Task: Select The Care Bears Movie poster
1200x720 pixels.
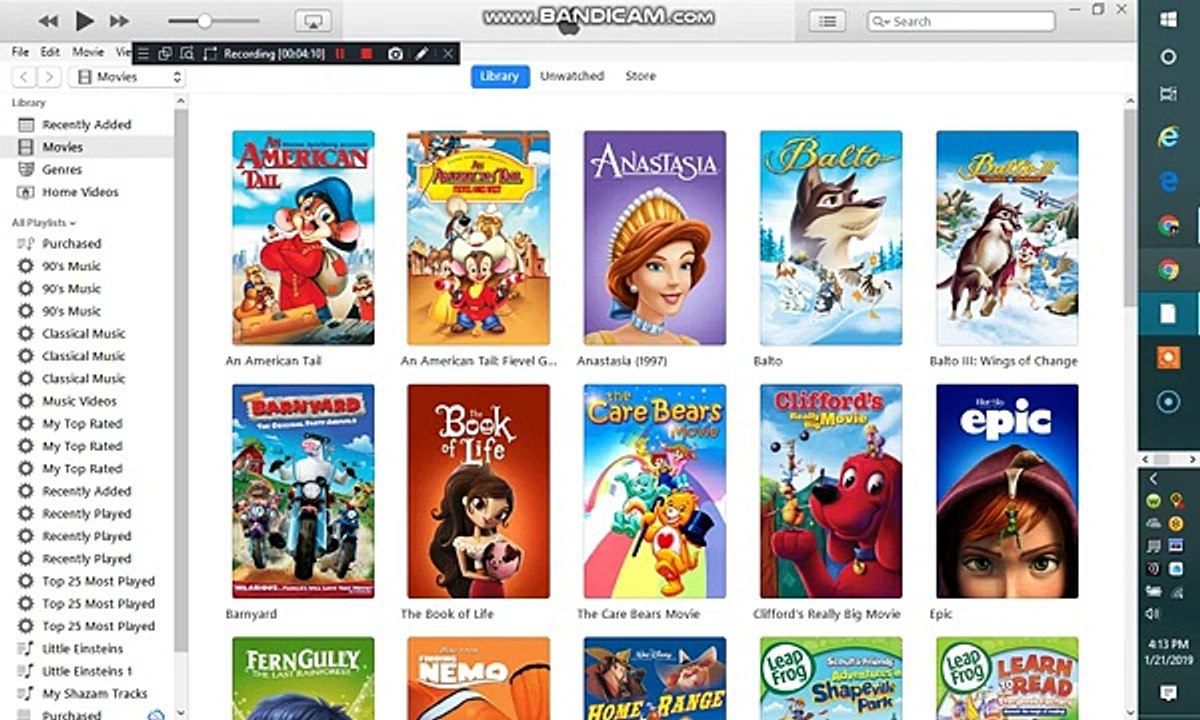Action: [x=655, y=491]
